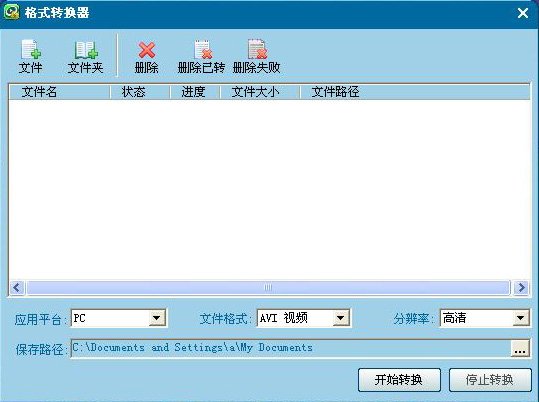Viewport: 539px width, 402px height.
Task: Open the 应用平台 PC dropdown
Action: pyautogui.click(x=157, y=318)
